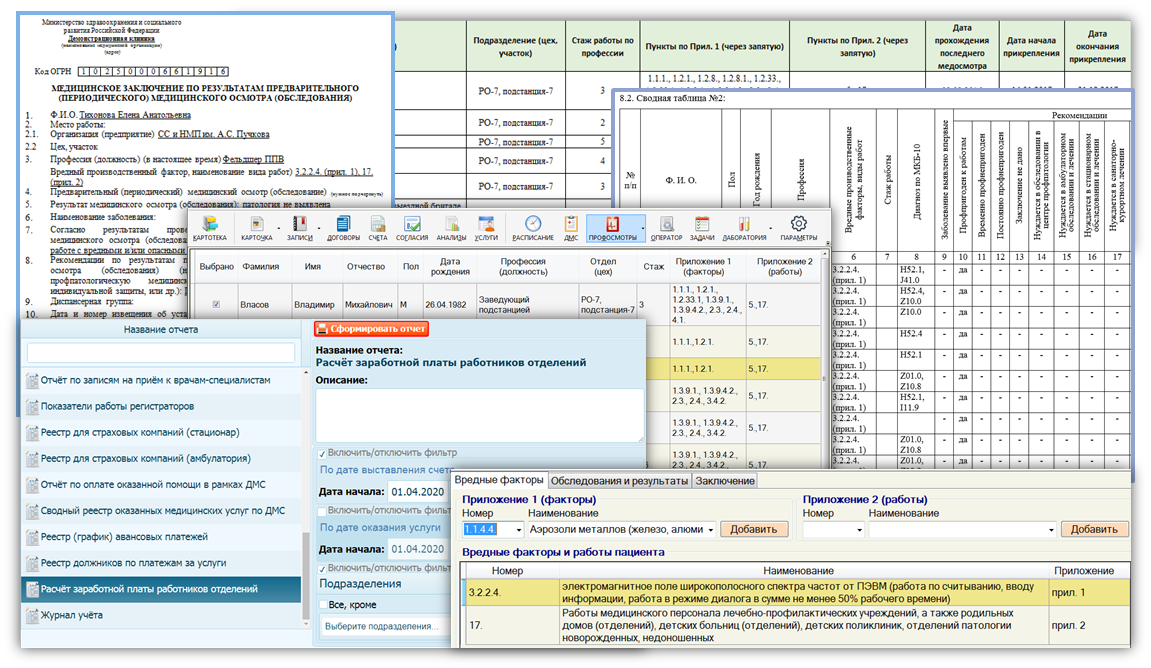
Task: Click the ДМС clipboard icon
Action: [x=571, y=227]
